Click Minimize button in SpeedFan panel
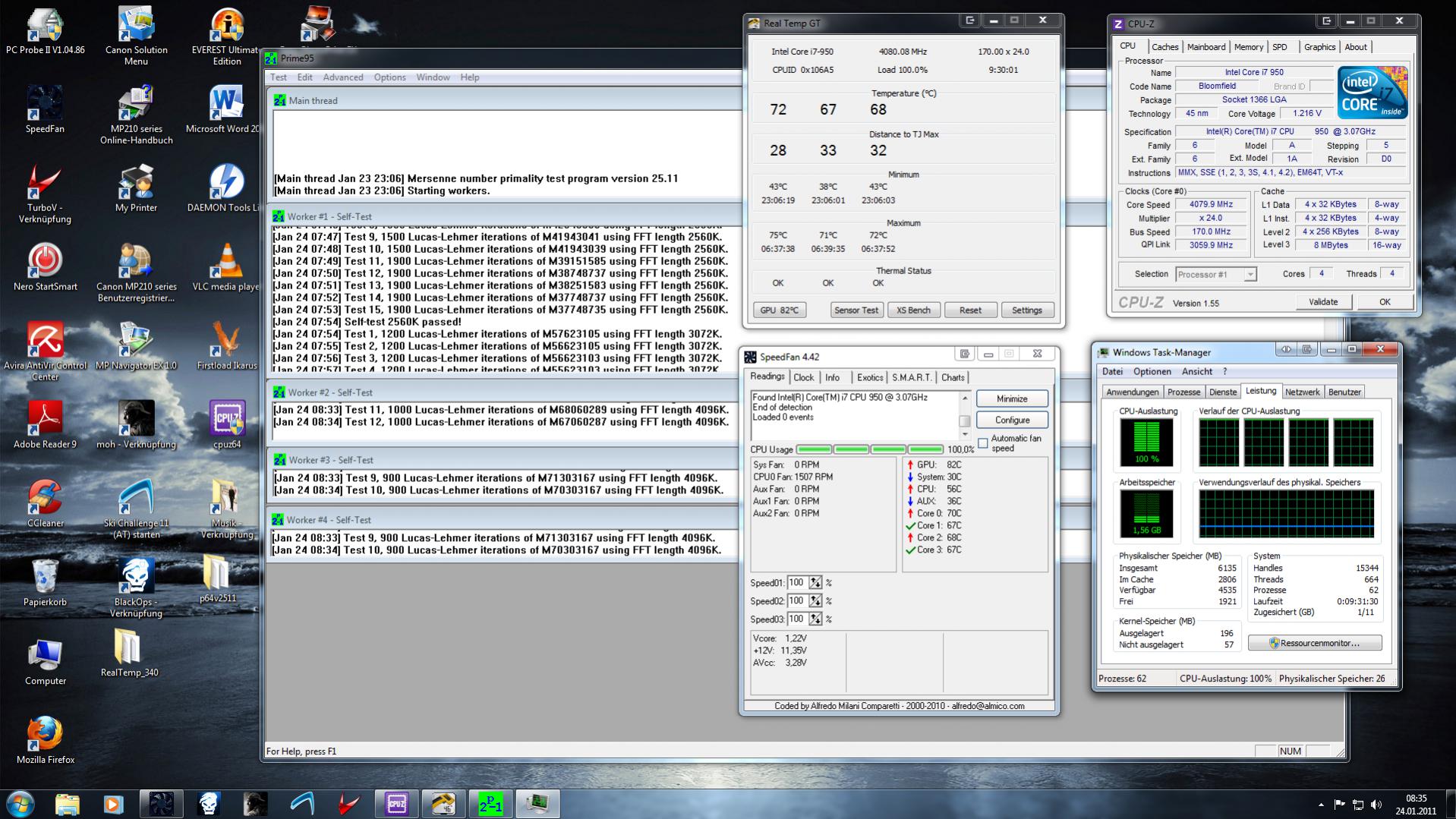This screenshot has height=819, width=1456. (x=1012, y=398)
